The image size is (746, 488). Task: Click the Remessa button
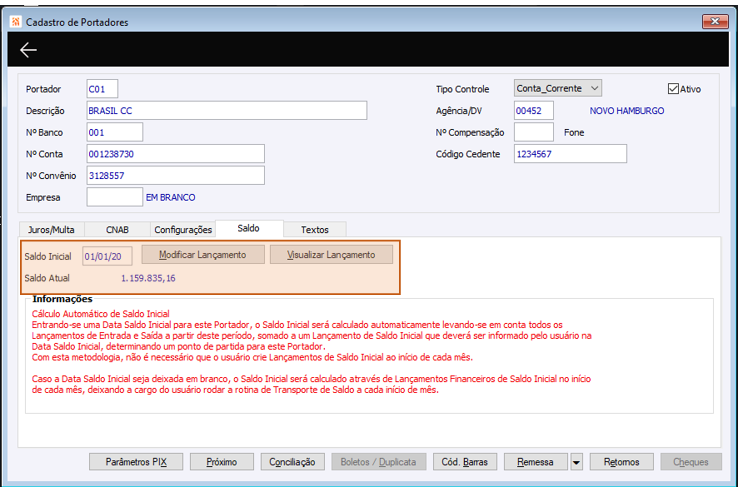pyautogui.click(x=536, y=462)
